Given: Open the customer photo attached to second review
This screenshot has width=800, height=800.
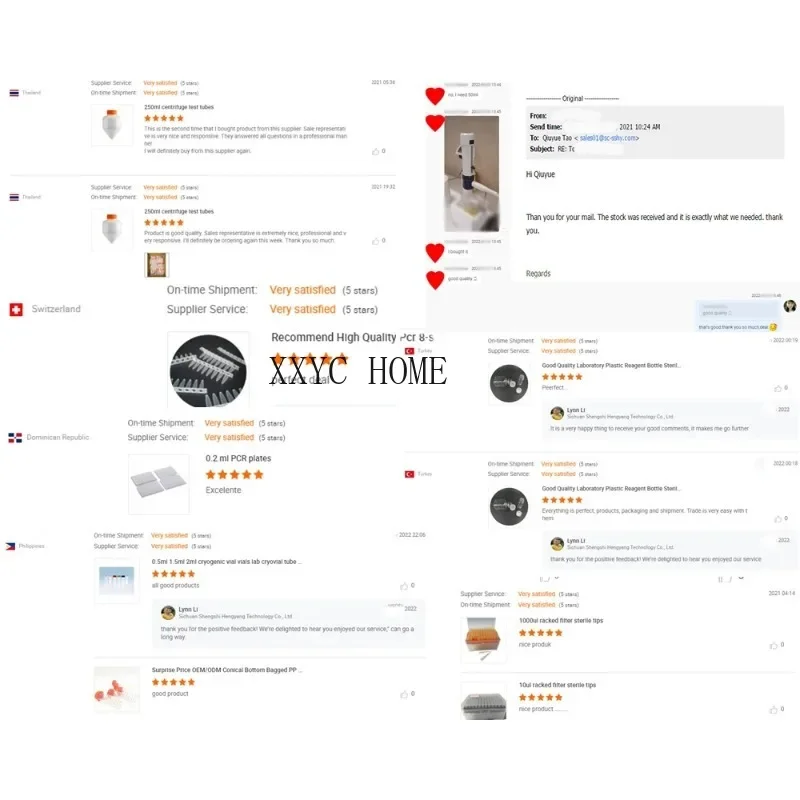Looking at the screenshot, I should [157, 265].
